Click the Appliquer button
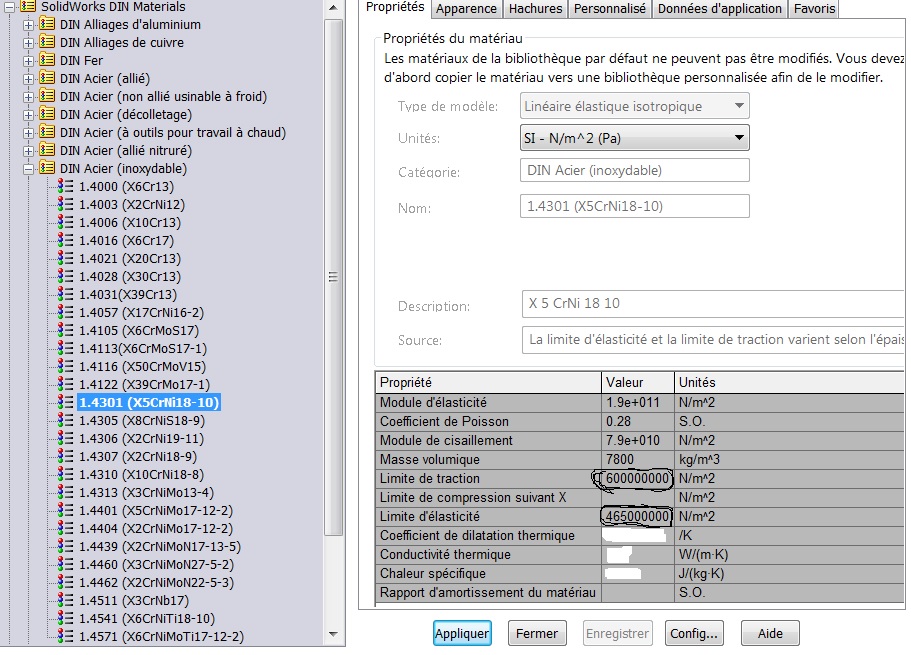911x655 pixels. tap(462, 633)
